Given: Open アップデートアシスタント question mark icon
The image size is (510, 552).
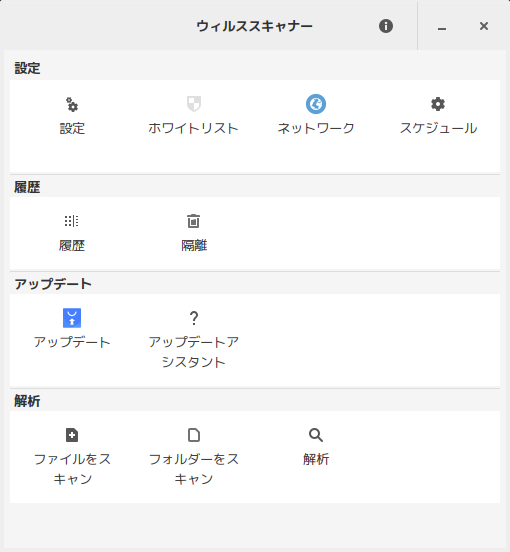Looking at the screenshot, I should (194, 318).
